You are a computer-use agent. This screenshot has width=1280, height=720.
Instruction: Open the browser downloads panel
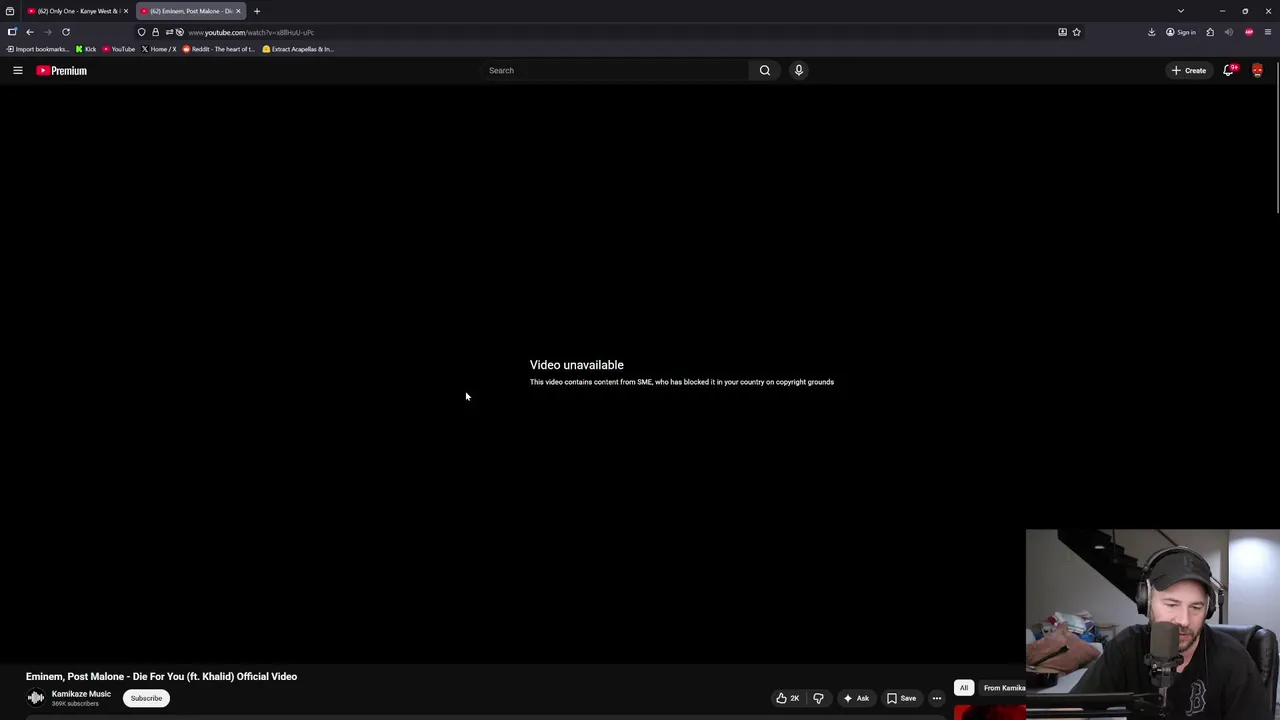[1151, 32]
